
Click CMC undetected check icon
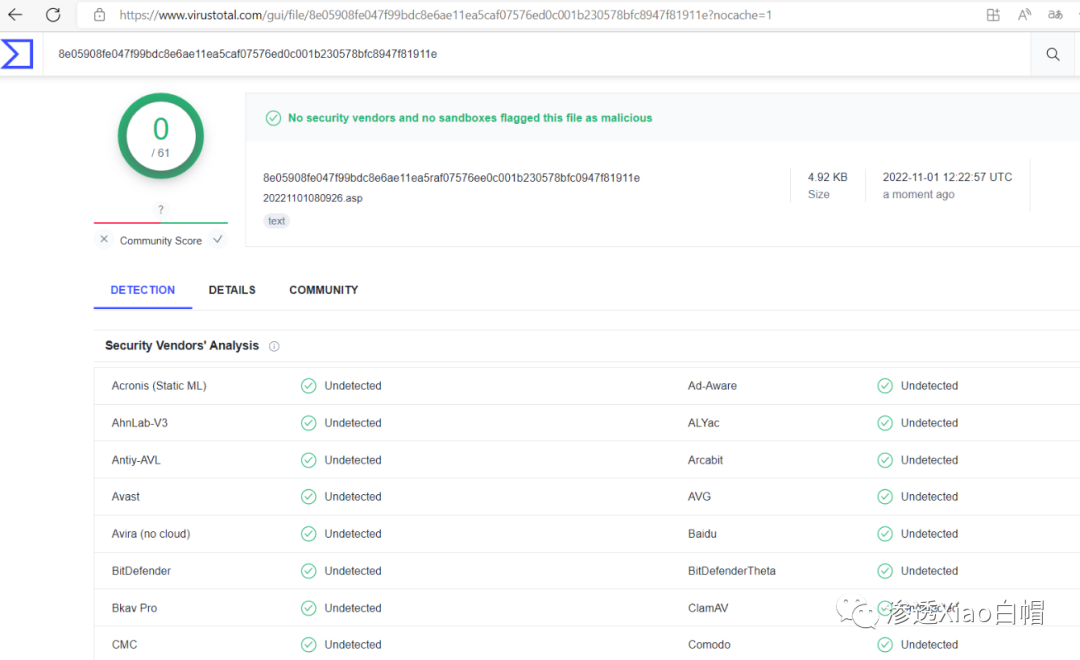point(309,645)
